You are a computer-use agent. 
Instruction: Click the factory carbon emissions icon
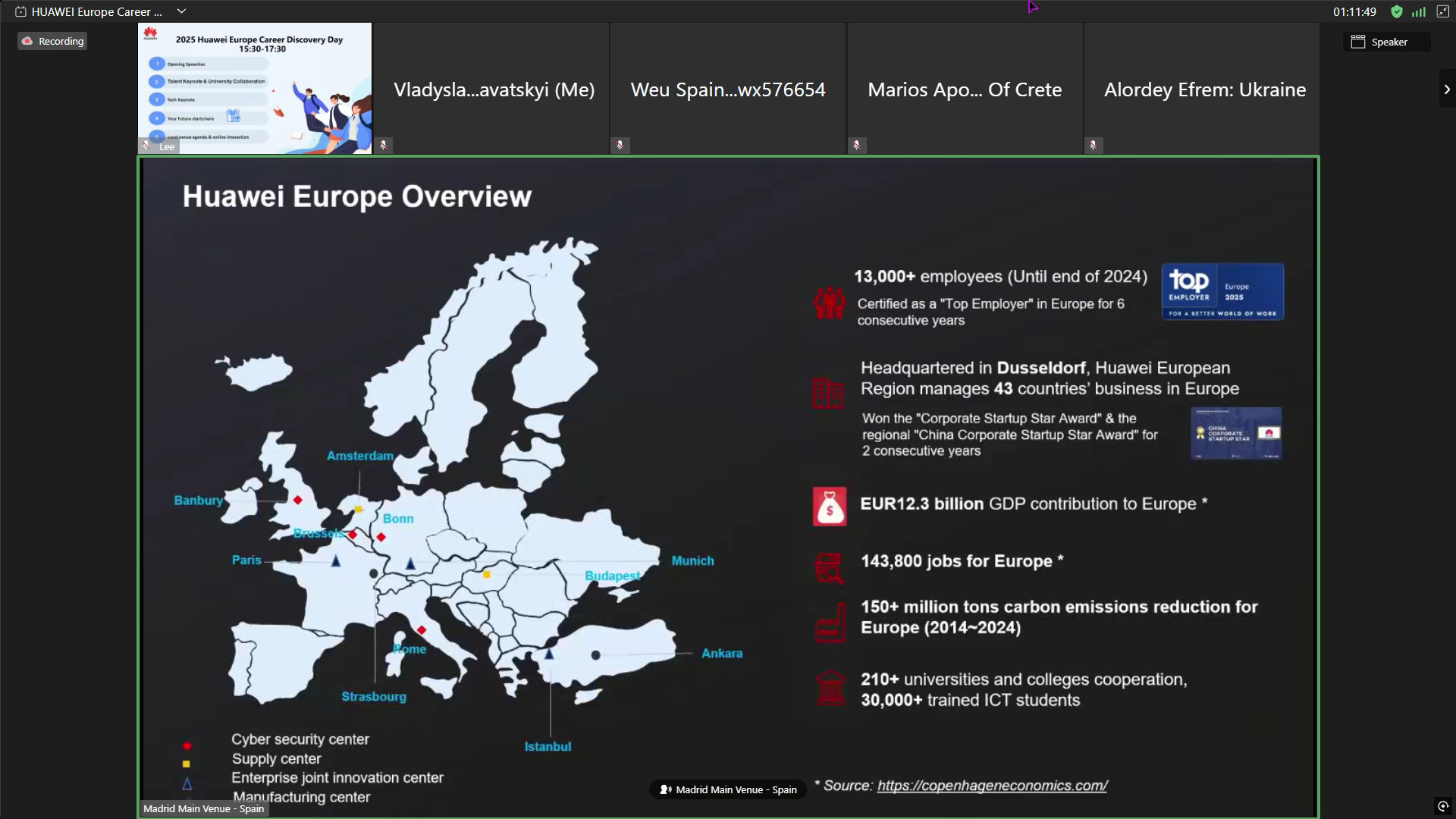(x=830, y=623)
